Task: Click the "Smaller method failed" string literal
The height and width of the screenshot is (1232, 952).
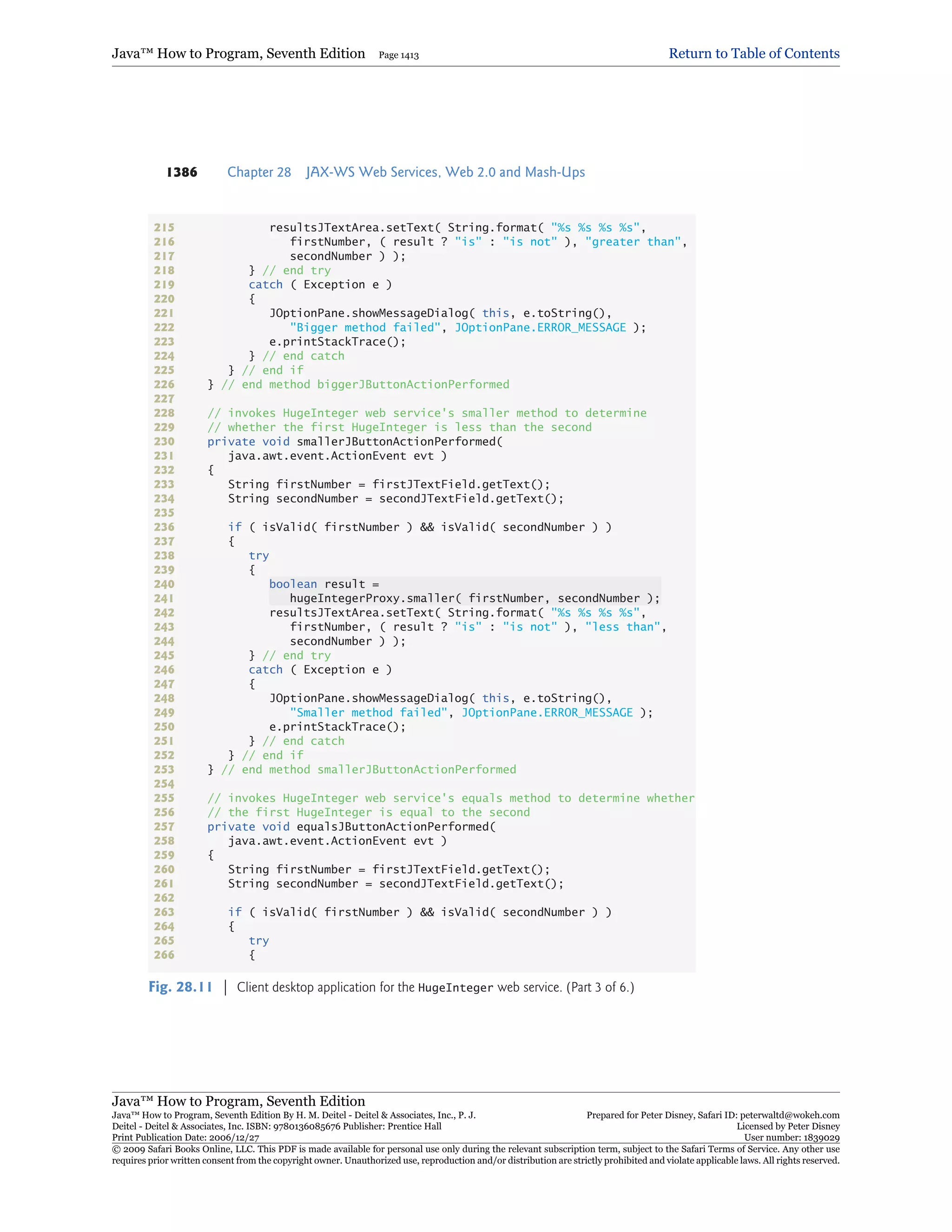Action: tap(368, 712)
